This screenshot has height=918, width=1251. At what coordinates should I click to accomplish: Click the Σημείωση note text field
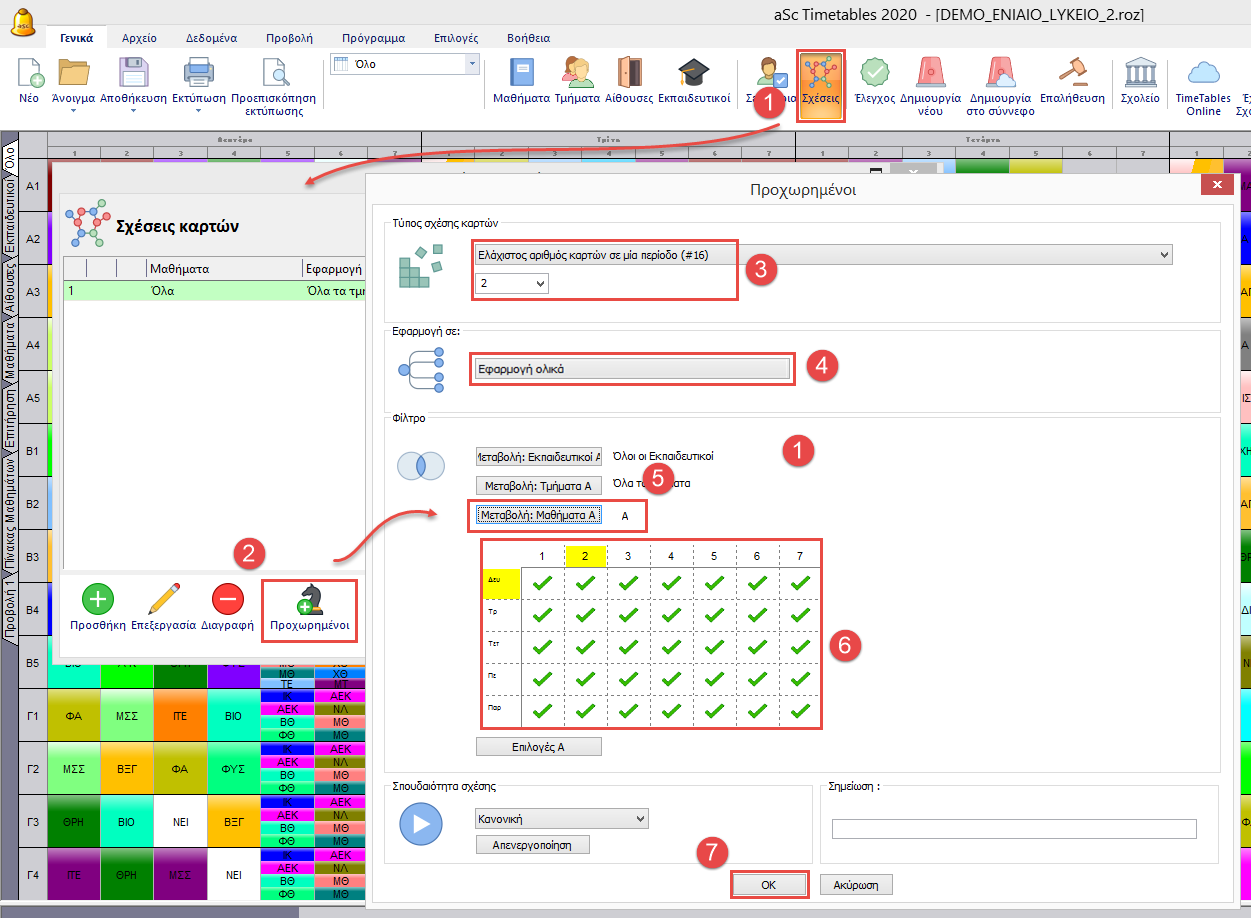click(1013, 829)
